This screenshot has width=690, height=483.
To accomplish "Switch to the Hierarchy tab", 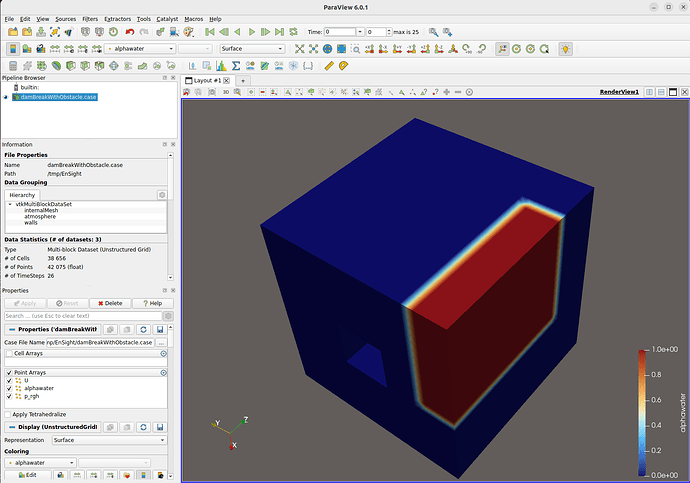I will pos(22,195).
